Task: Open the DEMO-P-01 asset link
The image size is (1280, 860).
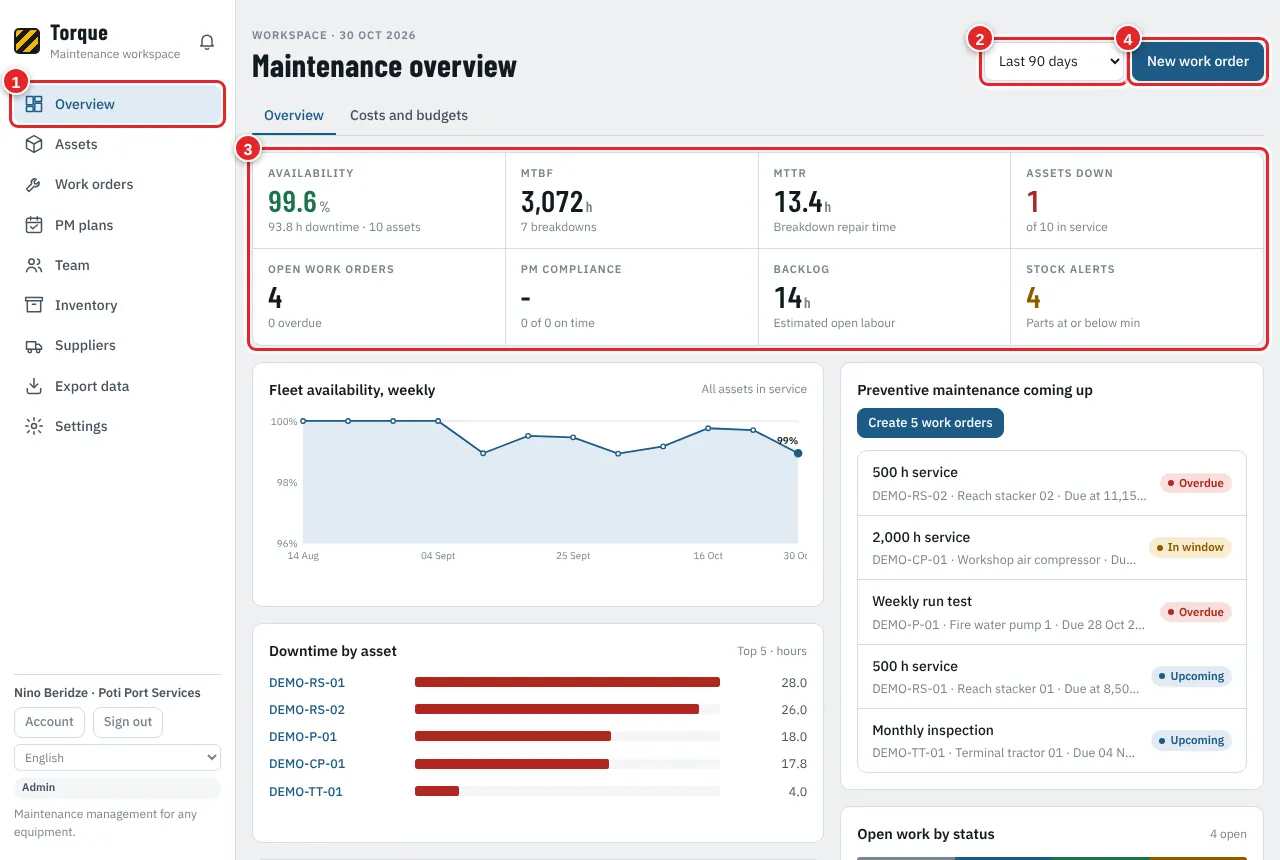Action: click(x=303, y=737)
